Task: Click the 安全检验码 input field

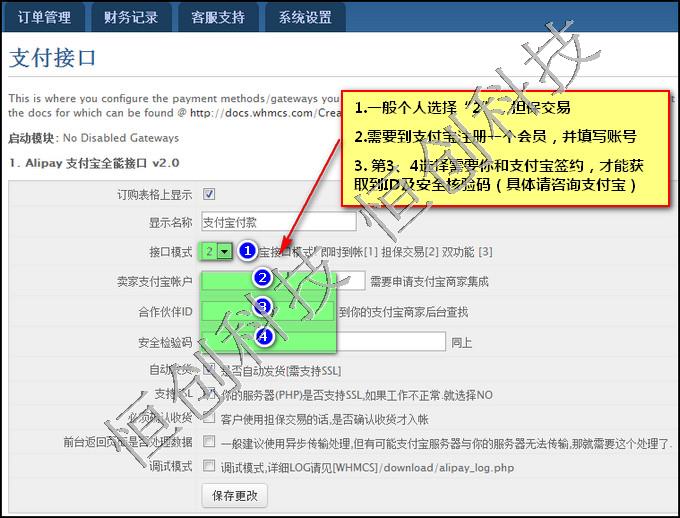Action: [324, 342]
